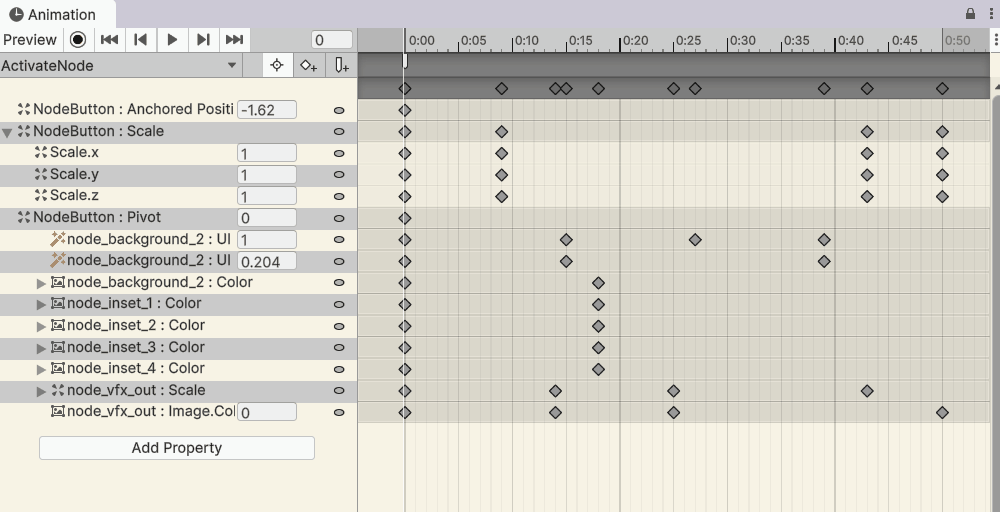Viewport: 1000px width, 512px height.
Task: Open the Animation window options menu
Action: click(990, 13)
